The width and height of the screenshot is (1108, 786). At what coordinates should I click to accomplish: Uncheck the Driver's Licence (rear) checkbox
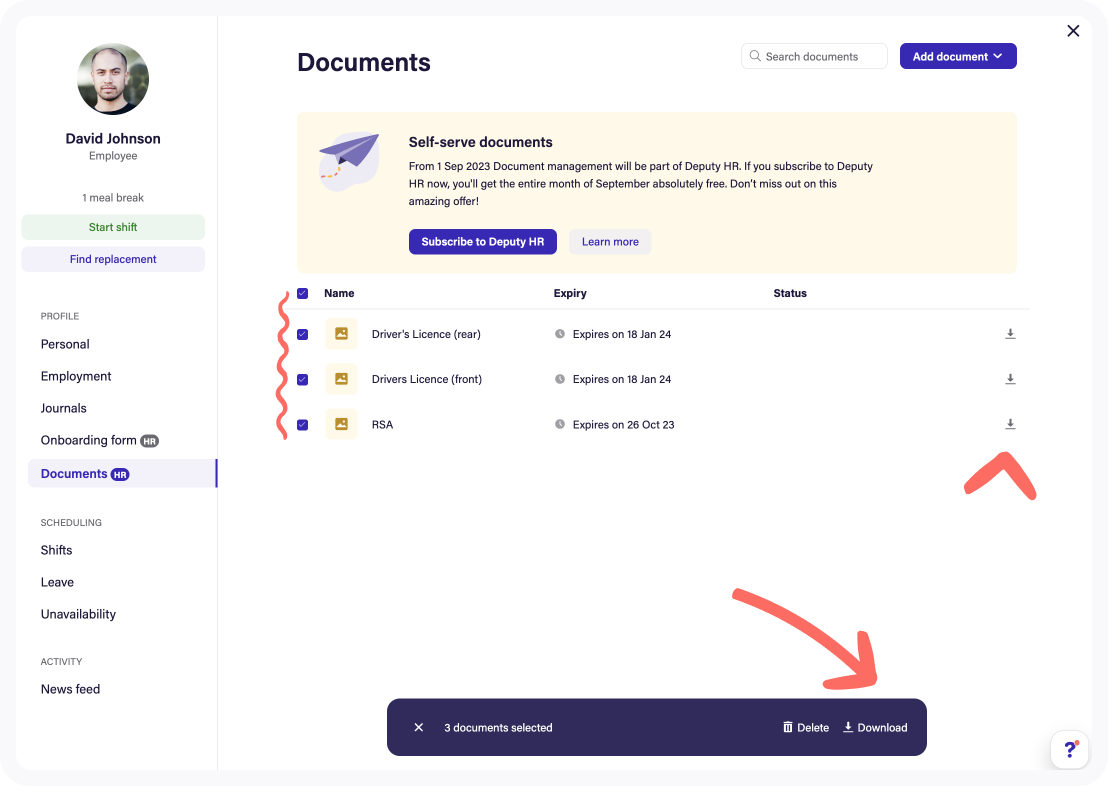(x=302, y=334)
